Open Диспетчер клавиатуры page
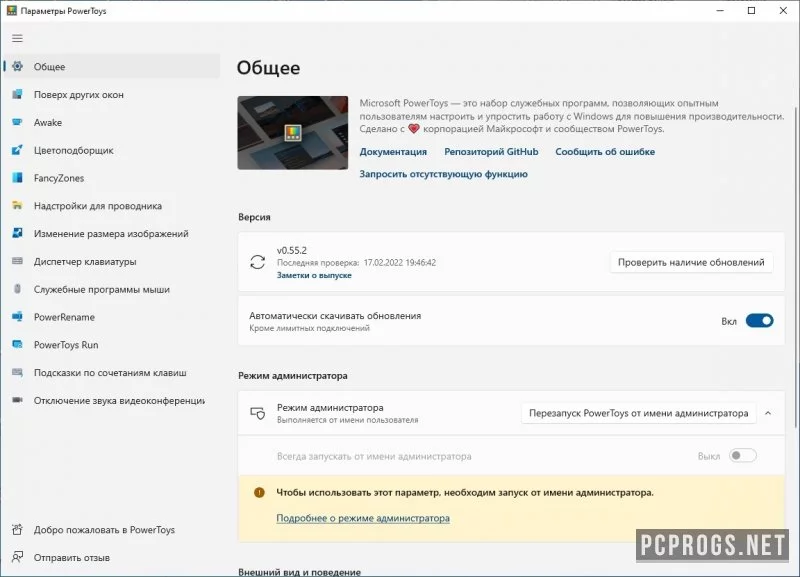Screen dimensions: 800x577 [111, 261]
